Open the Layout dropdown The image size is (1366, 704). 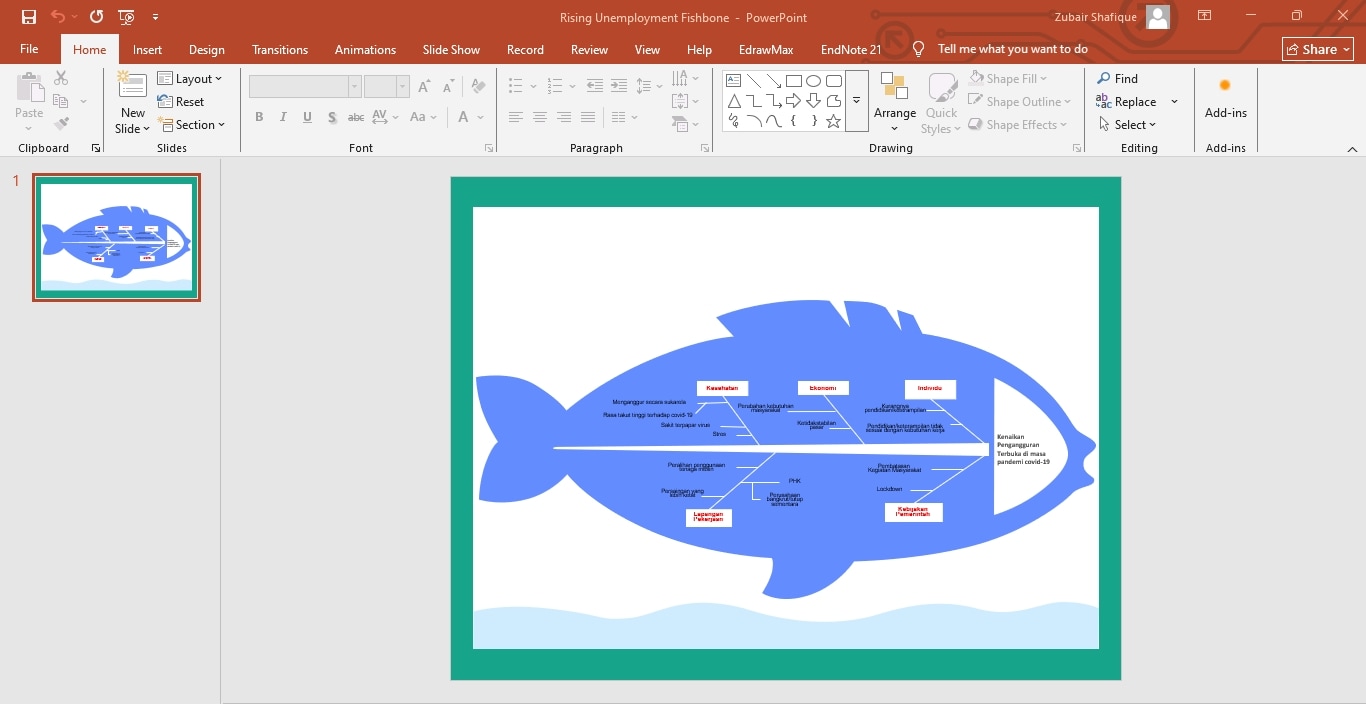point(191,78)
